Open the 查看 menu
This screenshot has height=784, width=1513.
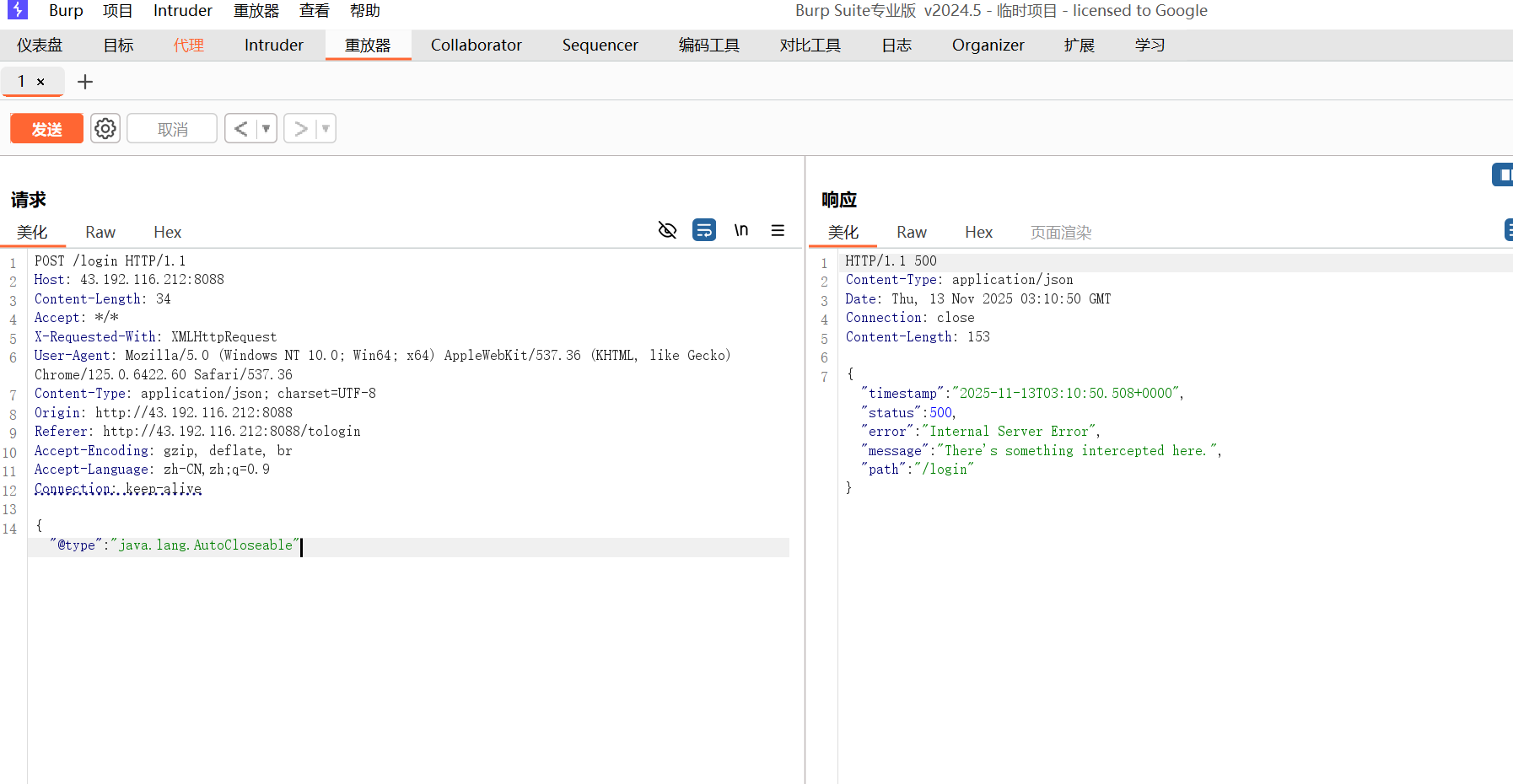click(315, 10)
